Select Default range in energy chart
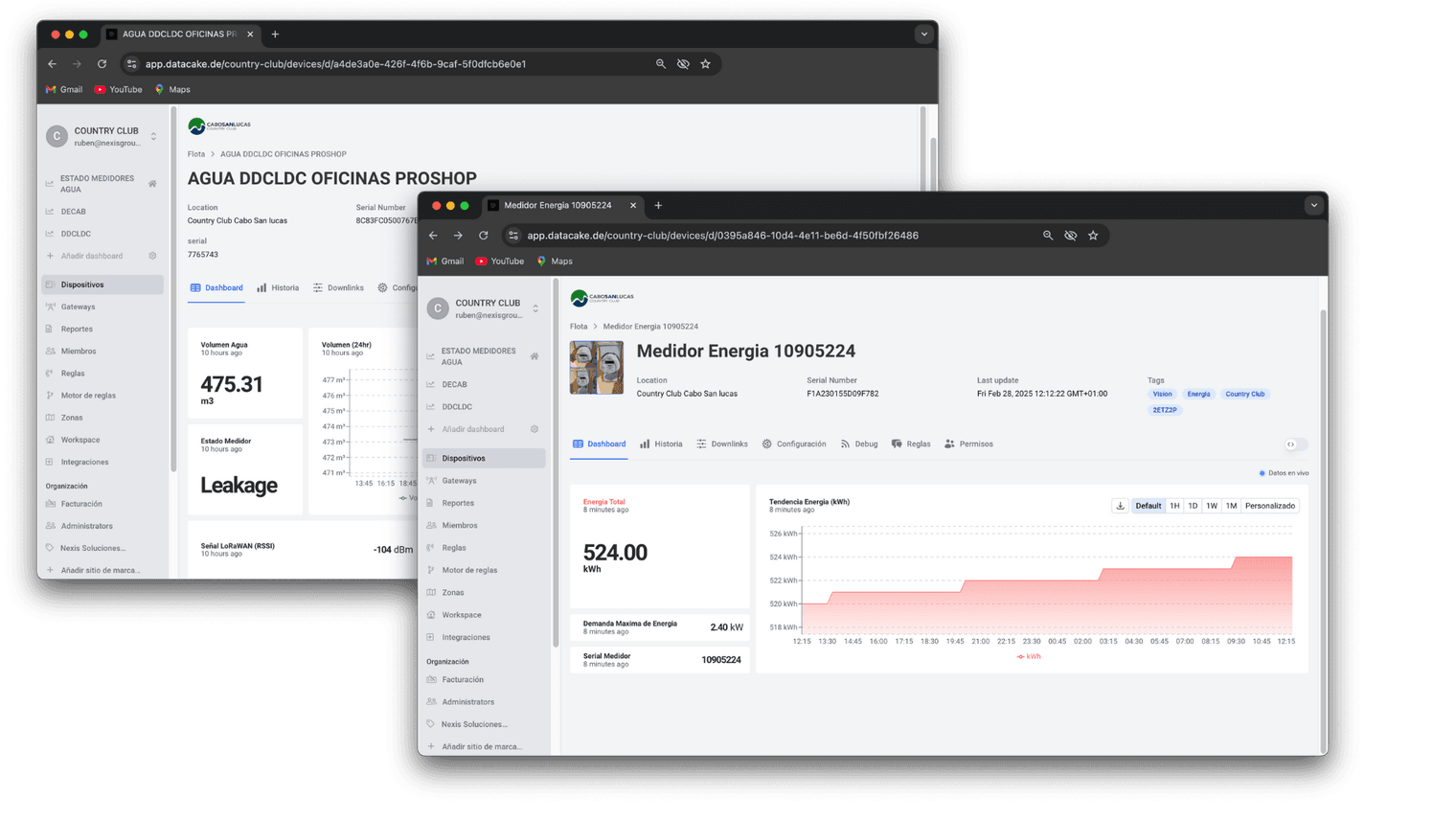 point(1148,506)
